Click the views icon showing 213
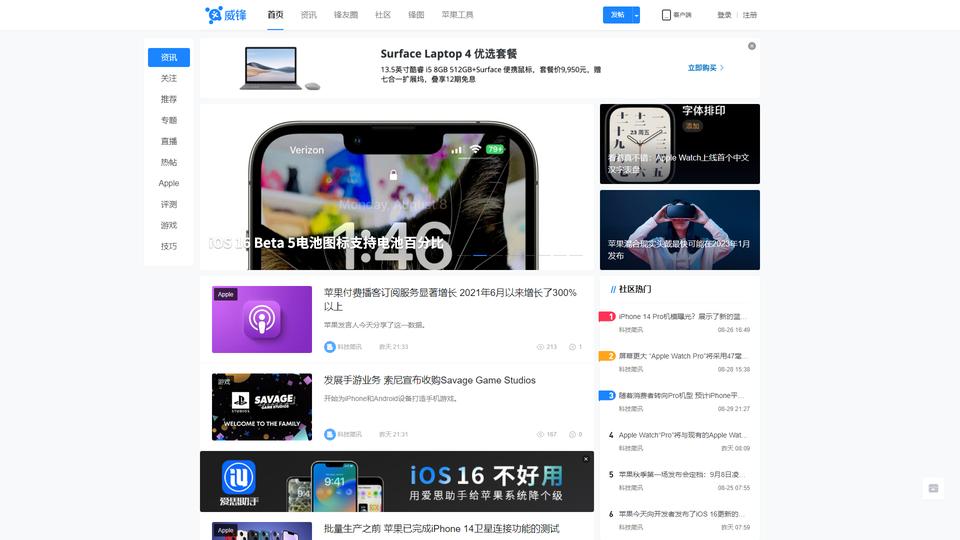Screen dimensions: 960x540 pos(540,347)
